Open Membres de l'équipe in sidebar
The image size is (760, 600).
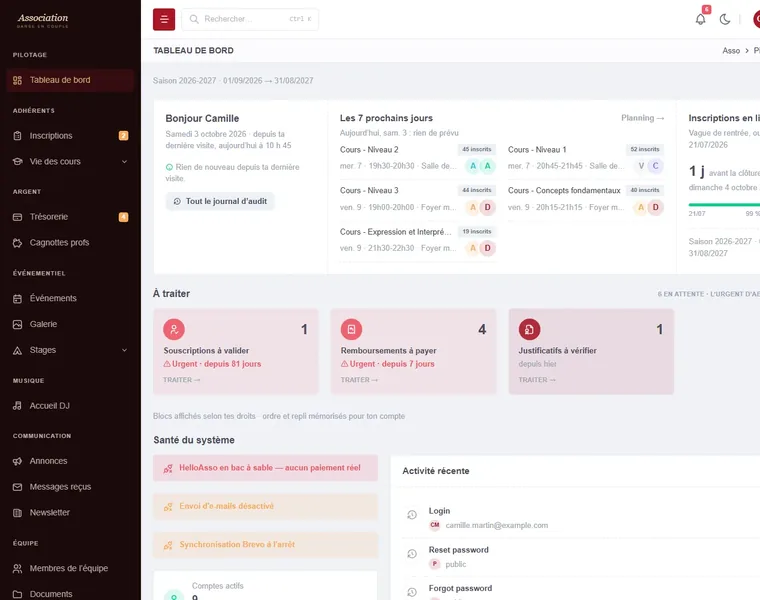(70, 568)
